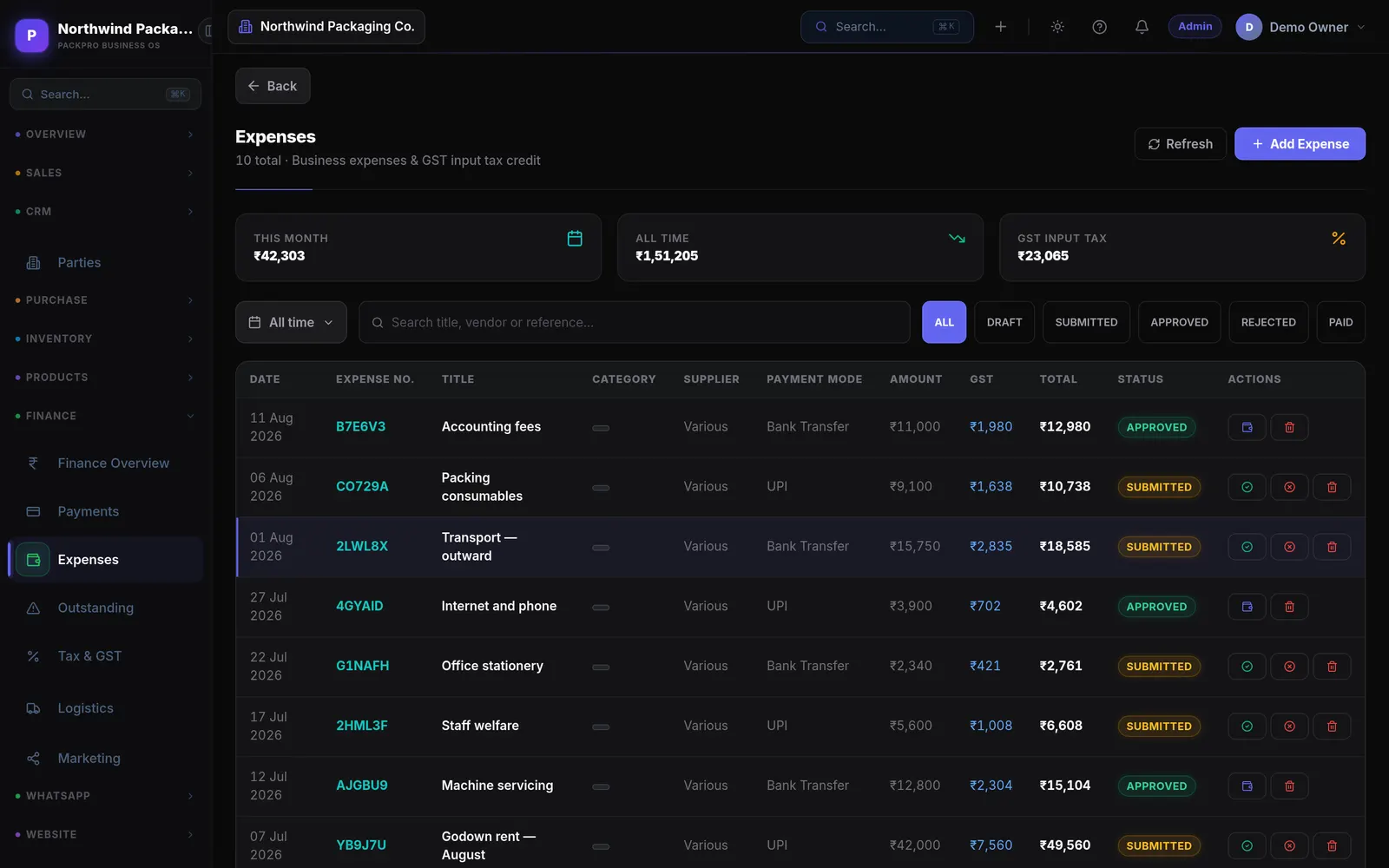Collapse the Finance sidebar section
The width and height of the screenshot is (1389, 868).
pyautogui.click(x=104, y=416)
